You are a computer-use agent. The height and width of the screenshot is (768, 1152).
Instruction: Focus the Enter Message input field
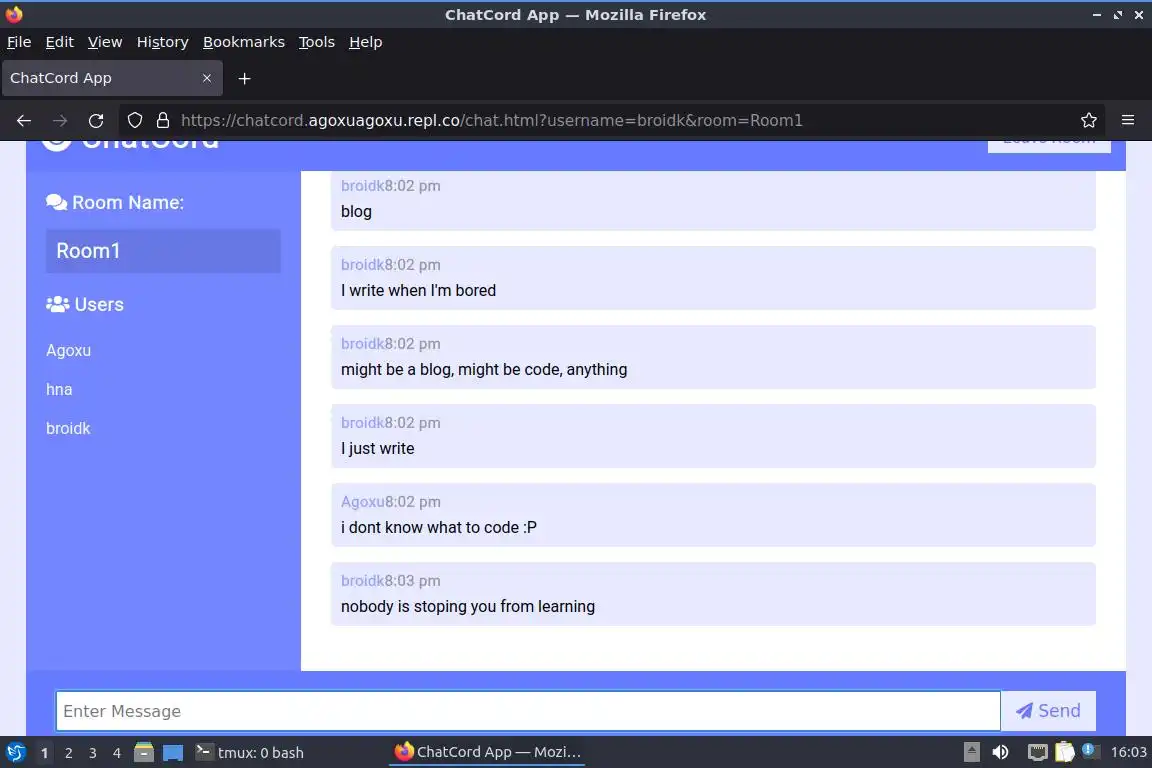[528, 711]
